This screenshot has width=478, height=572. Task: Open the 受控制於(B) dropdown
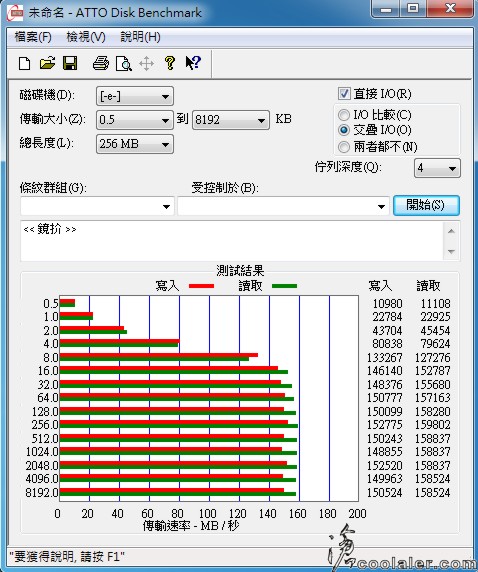click(x=283, y=206)
